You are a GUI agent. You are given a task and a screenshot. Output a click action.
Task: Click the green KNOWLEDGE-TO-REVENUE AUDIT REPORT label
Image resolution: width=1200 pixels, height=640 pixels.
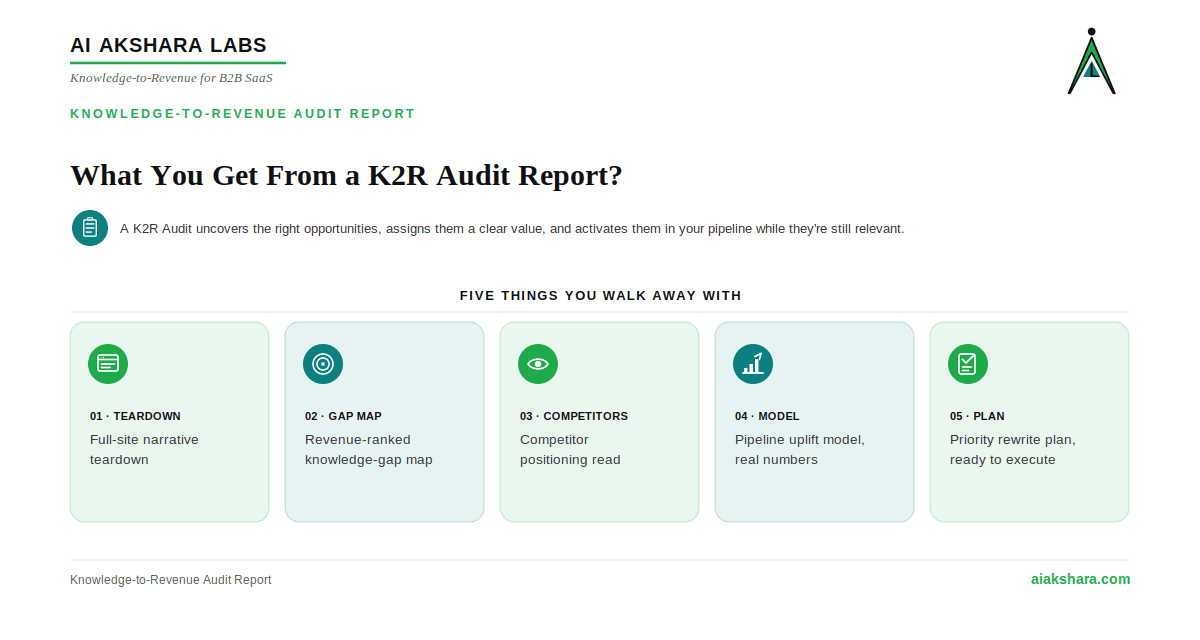click(x=243, y=114)
